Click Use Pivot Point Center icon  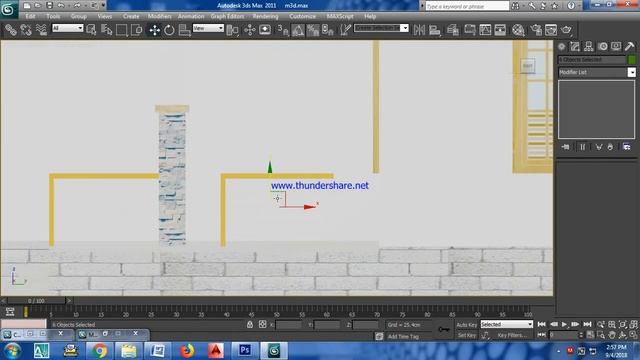pos(232,30)
